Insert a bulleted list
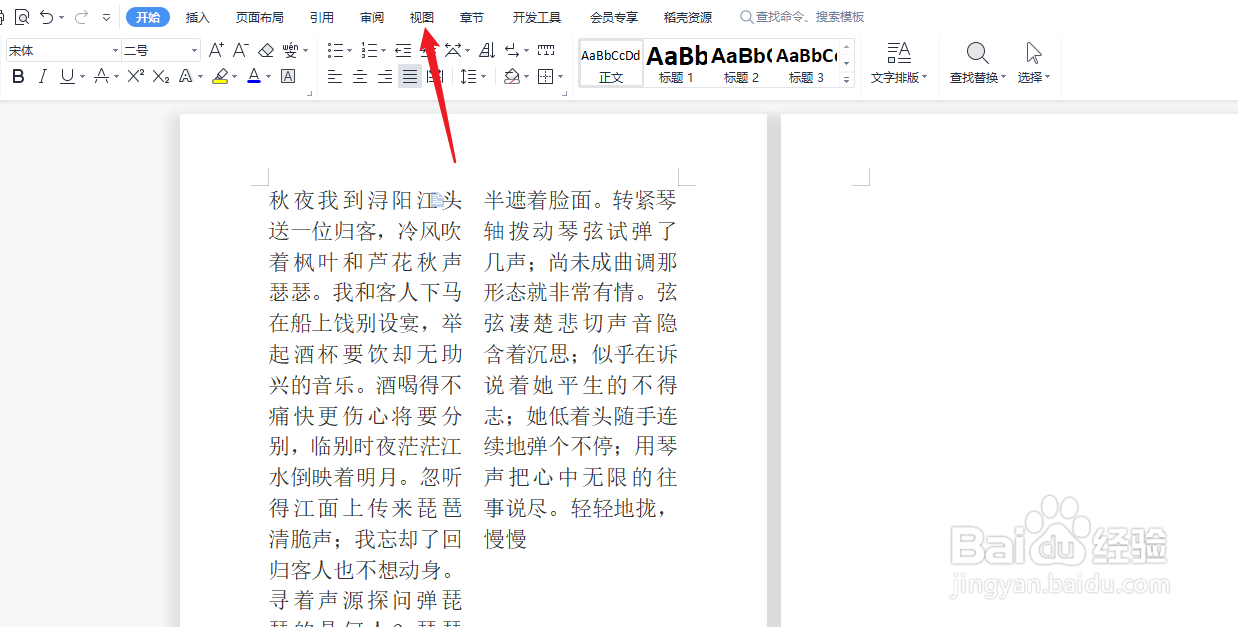 coord(335,50)
